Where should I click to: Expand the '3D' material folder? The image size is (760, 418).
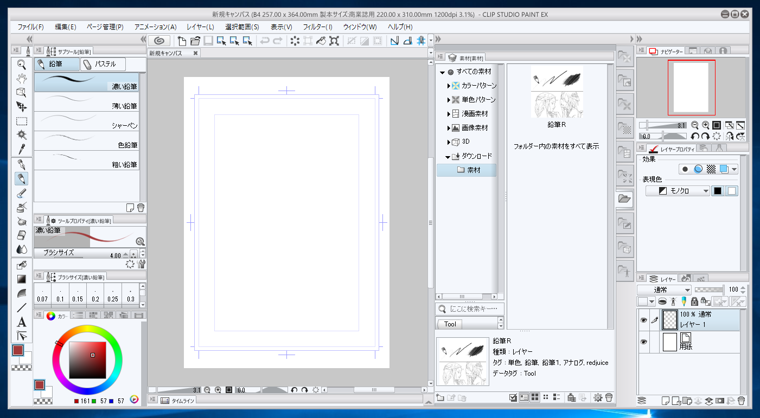pyautogui.click(x=449, y=142)
